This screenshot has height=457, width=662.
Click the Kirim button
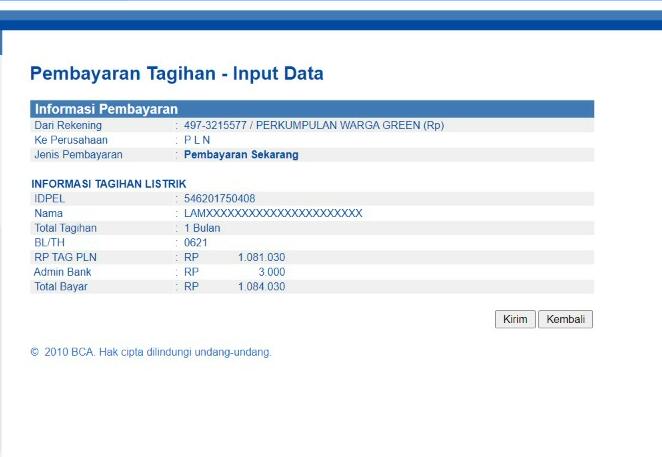click(515, 319)
